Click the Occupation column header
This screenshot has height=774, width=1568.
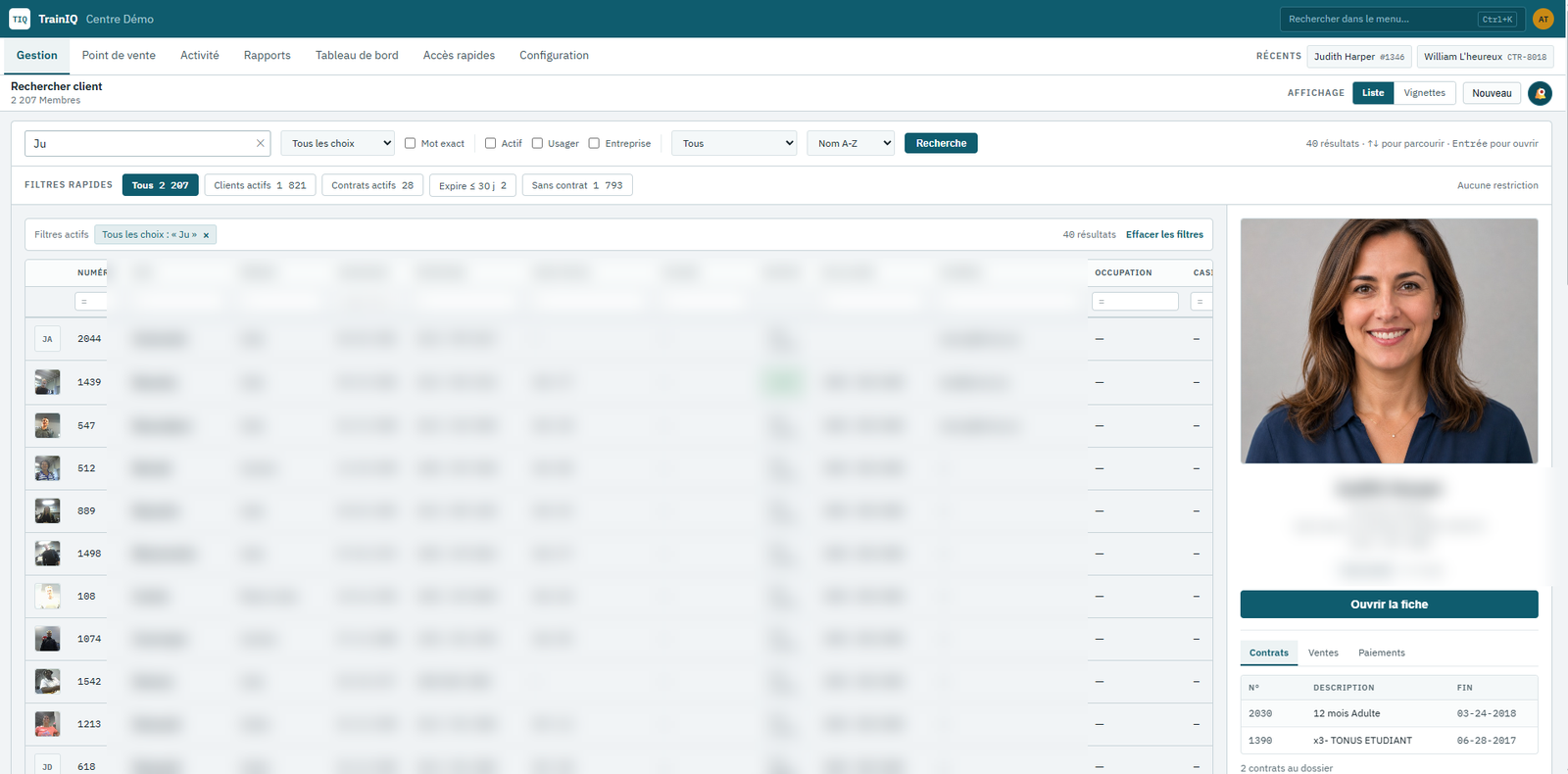point(1123,272)
